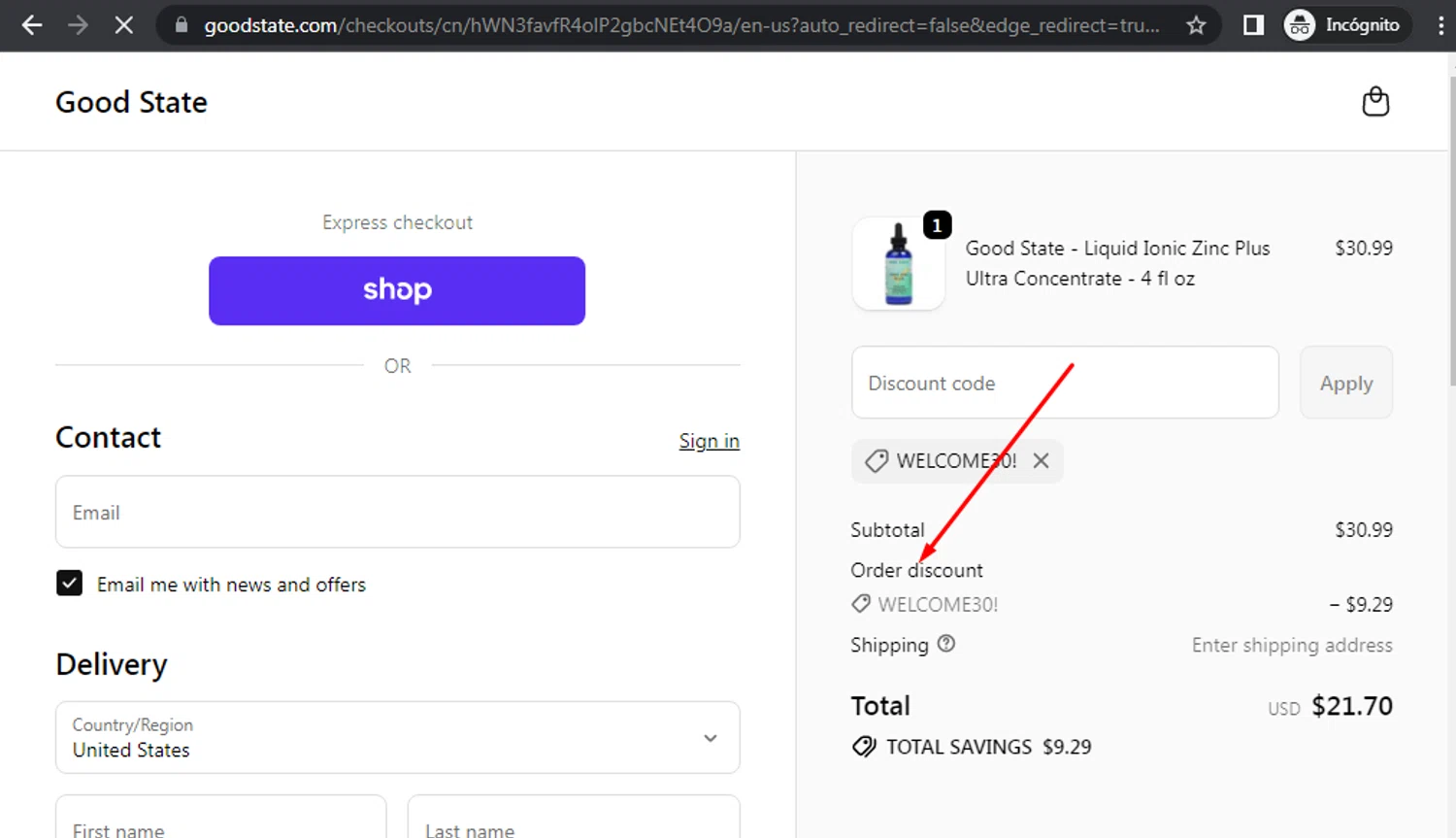The width and height of the screenshot is (1456, 838).
Task: Click the Delivery section heading
Action: click(112, 664)
